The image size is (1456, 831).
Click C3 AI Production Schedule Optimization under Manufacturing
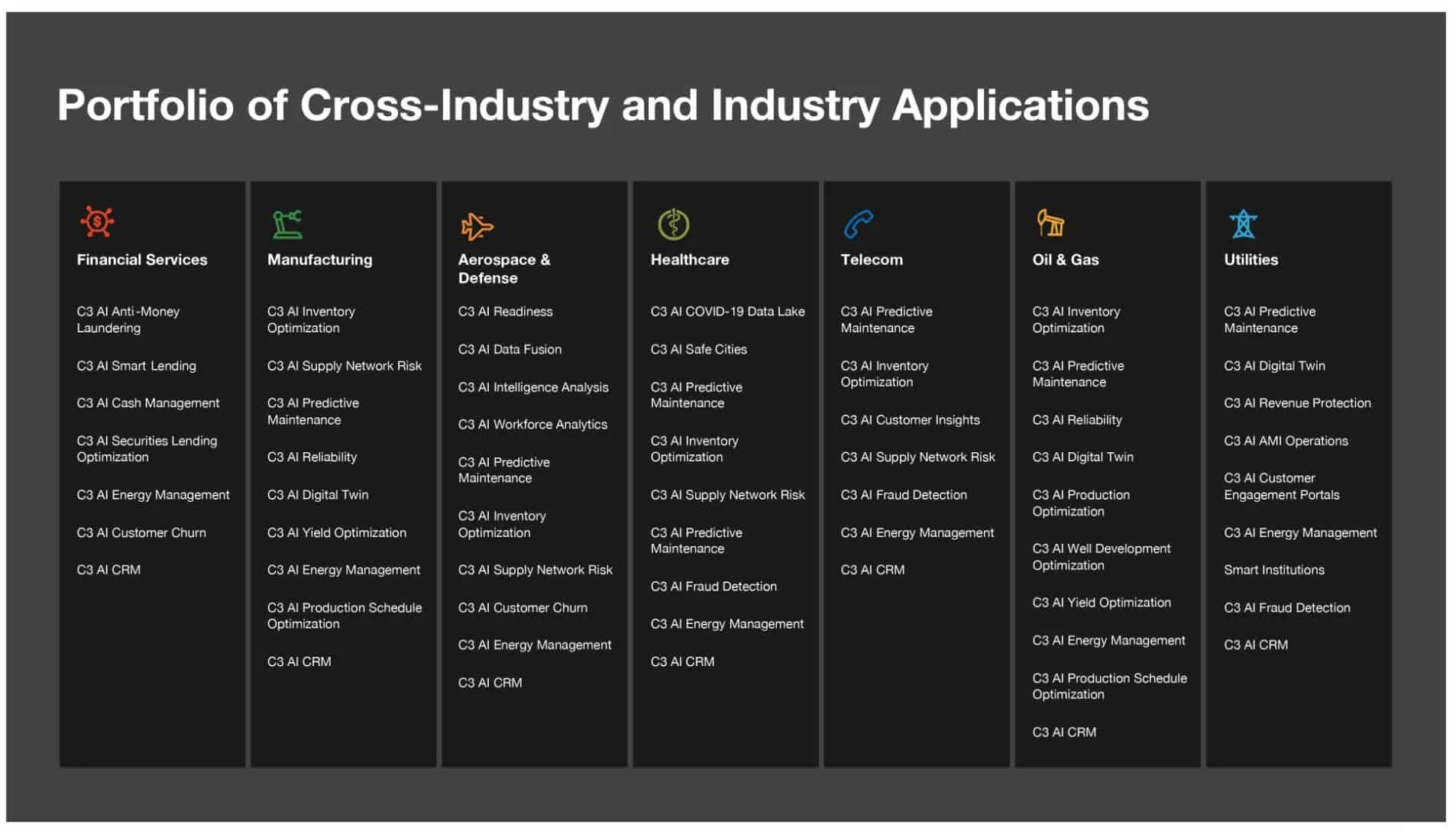coord(345,616)
